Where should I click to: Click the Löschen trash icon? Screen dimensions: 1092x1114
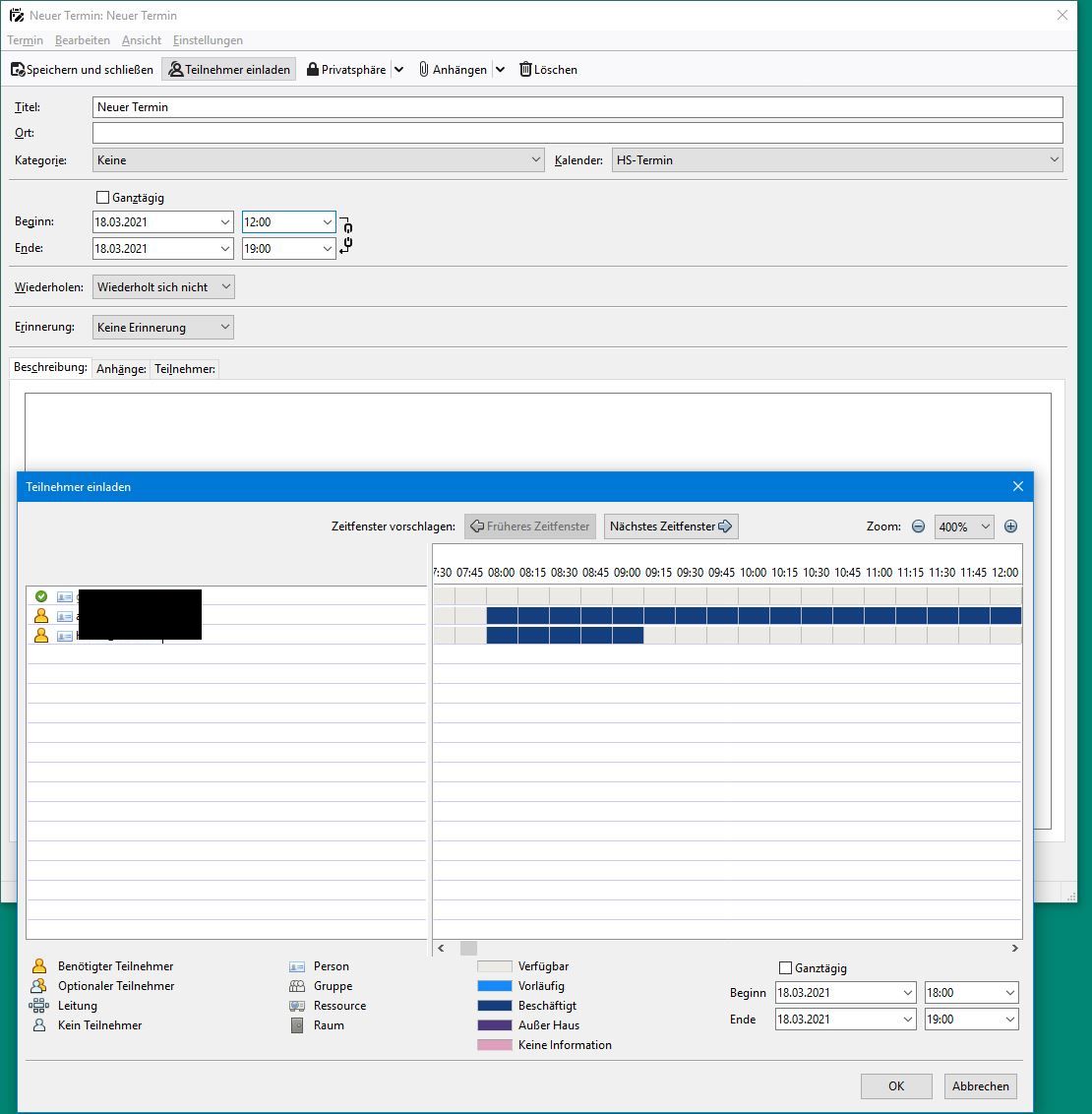click(525, 70)
